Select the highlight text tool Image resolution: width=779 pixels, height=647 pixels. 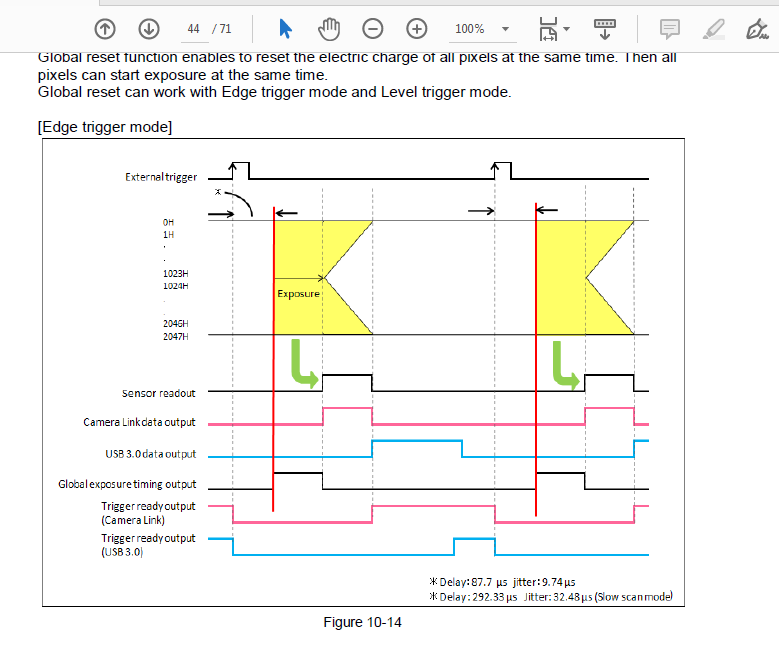713,29
